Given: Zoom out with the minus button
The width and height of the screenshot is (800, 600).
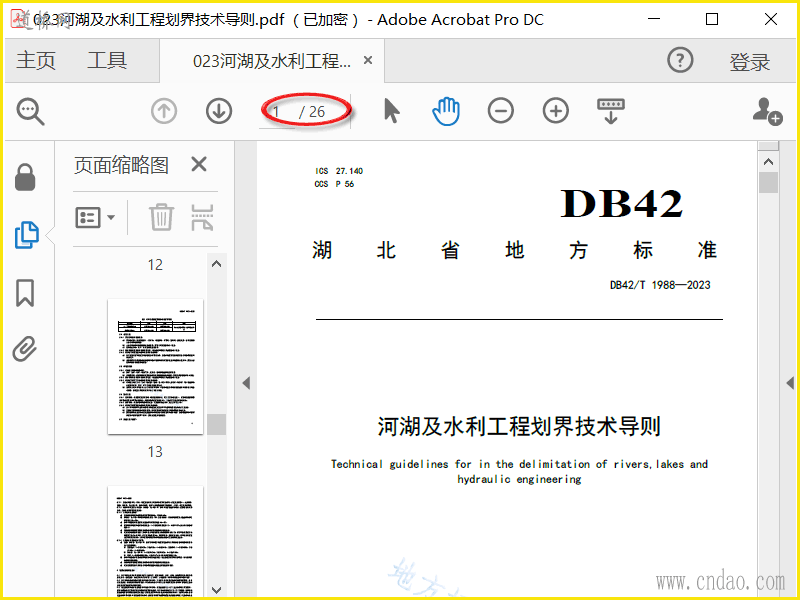Looking at the screenshot, I should tap(501, 111).
